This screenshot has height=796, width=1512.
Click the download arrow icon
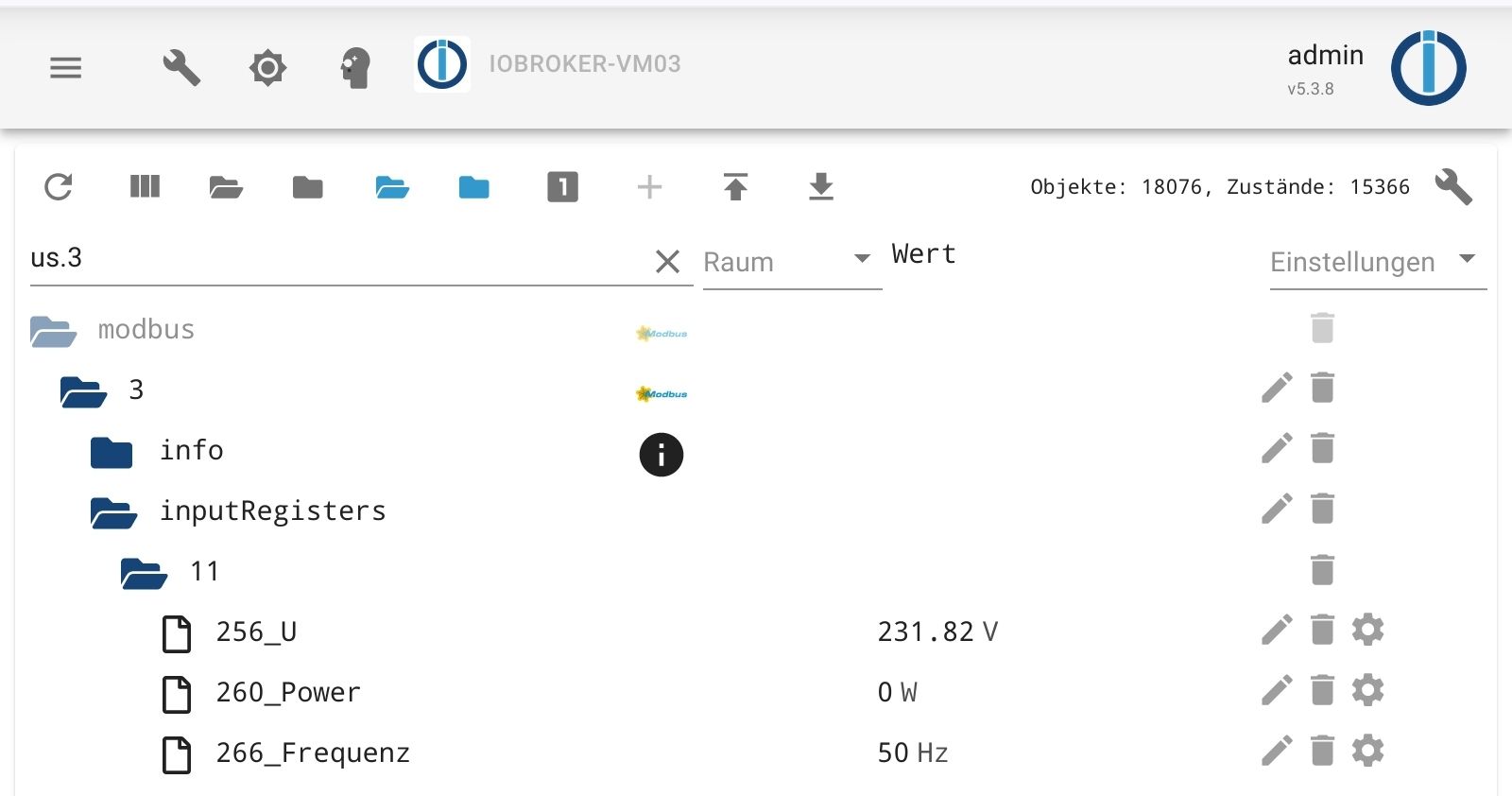[821, 187]
